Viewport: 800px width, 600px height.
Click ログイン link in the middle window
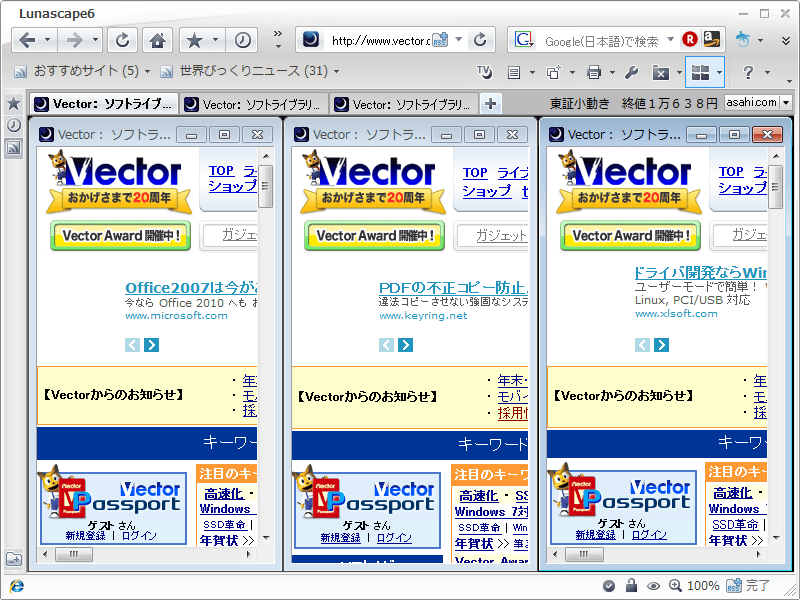394,538
